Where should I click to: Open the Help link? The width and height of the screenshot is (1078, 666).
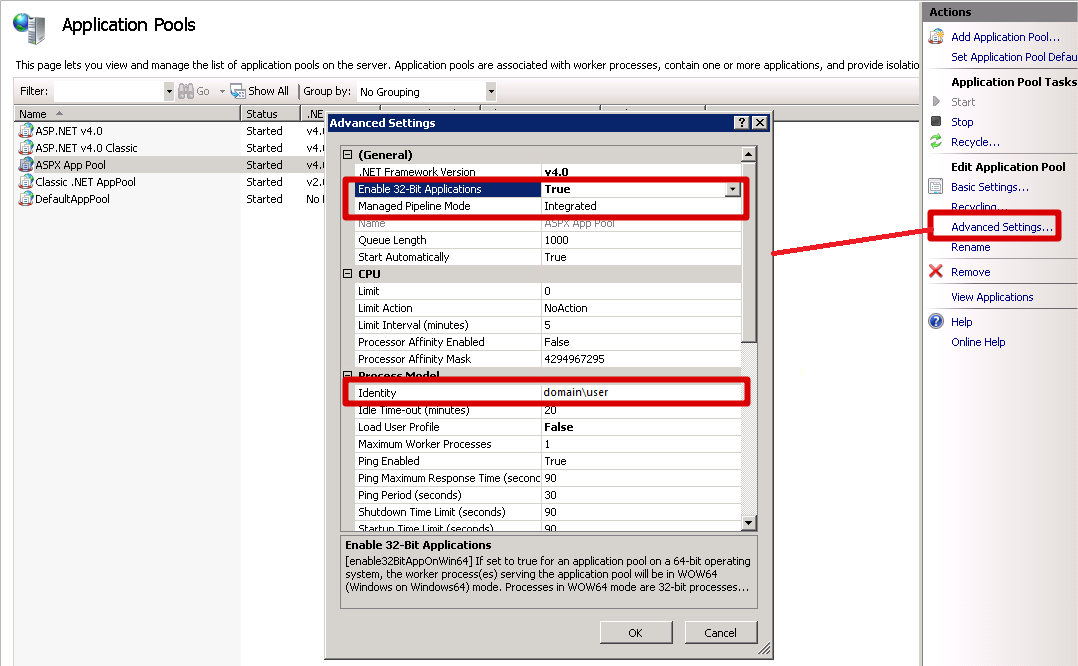click(x=961, y=322)
